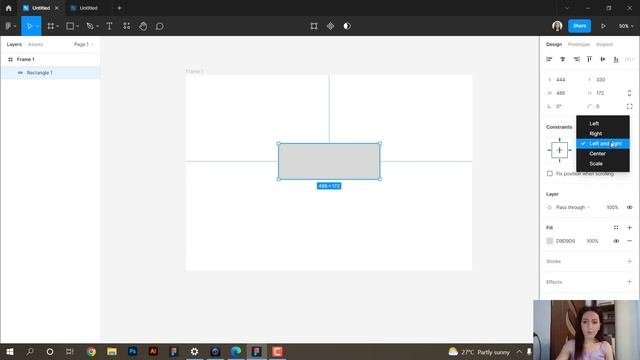Open the Page 1 dropdown
Viewport: 640px width, 360px height.
(x=84, y=44)
